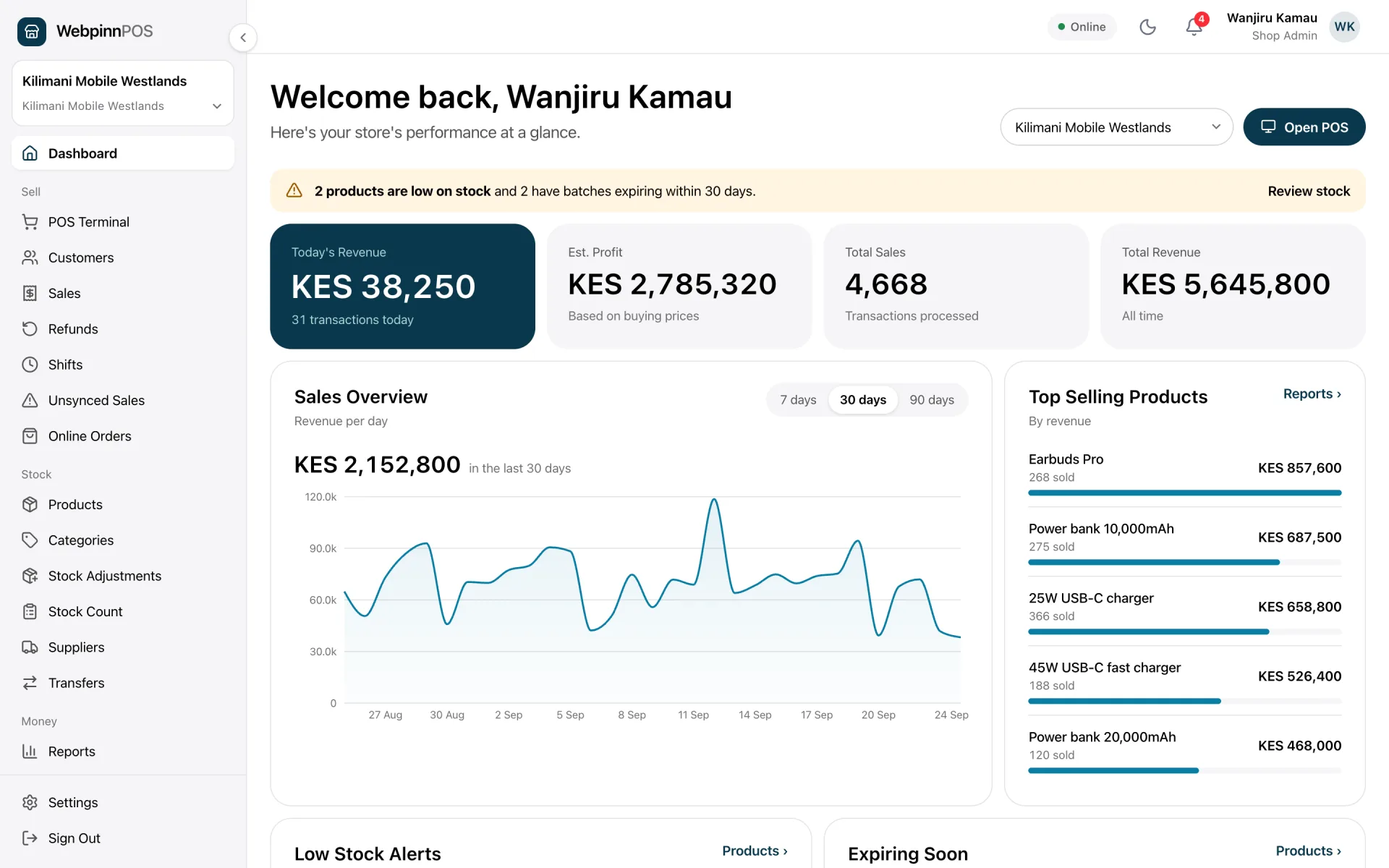Image resolution: width=1389 pixels, height=868 pixels.
Task: Open the Transfers menu label
Action: 76,683
